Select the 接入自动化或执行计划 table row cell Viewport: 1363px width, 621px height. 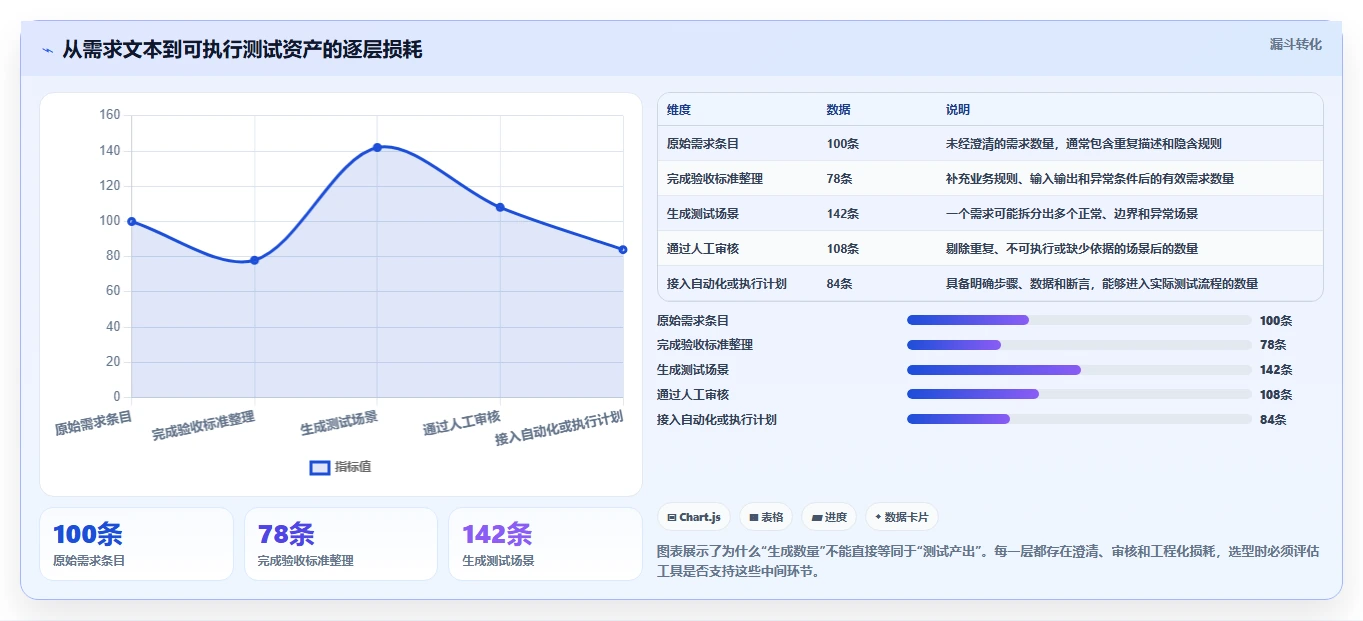tap(727, 283)
